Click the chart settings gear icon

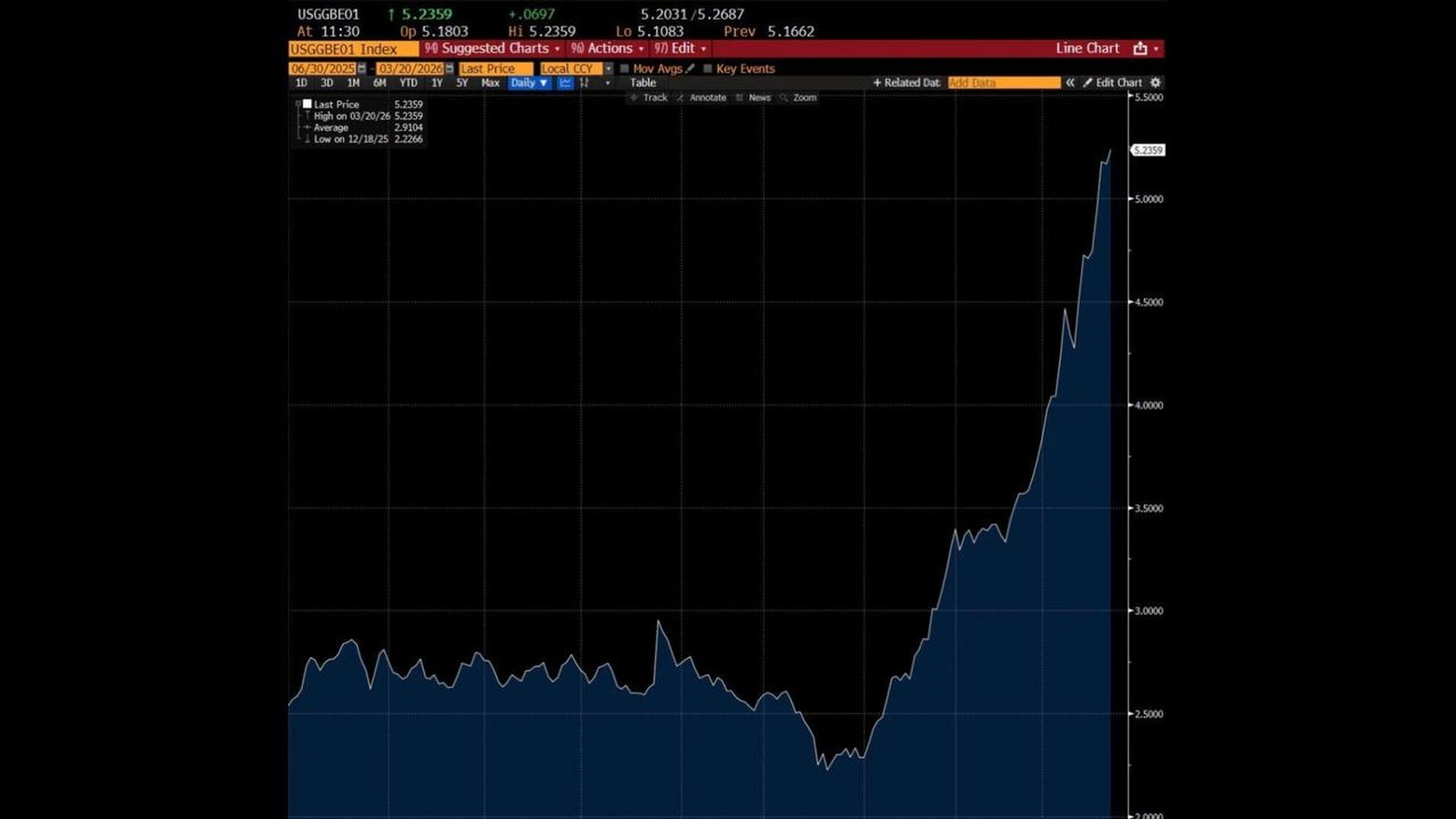click(1156, 83)
